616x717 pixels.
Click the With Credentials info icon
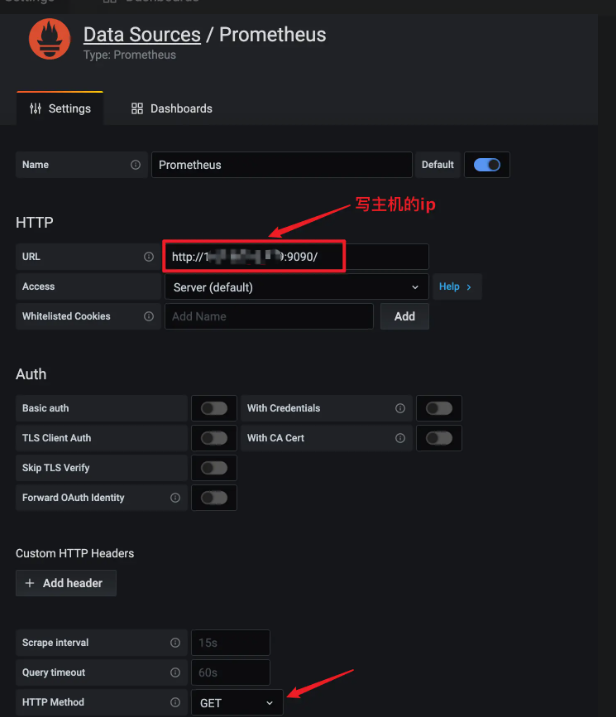400,408
